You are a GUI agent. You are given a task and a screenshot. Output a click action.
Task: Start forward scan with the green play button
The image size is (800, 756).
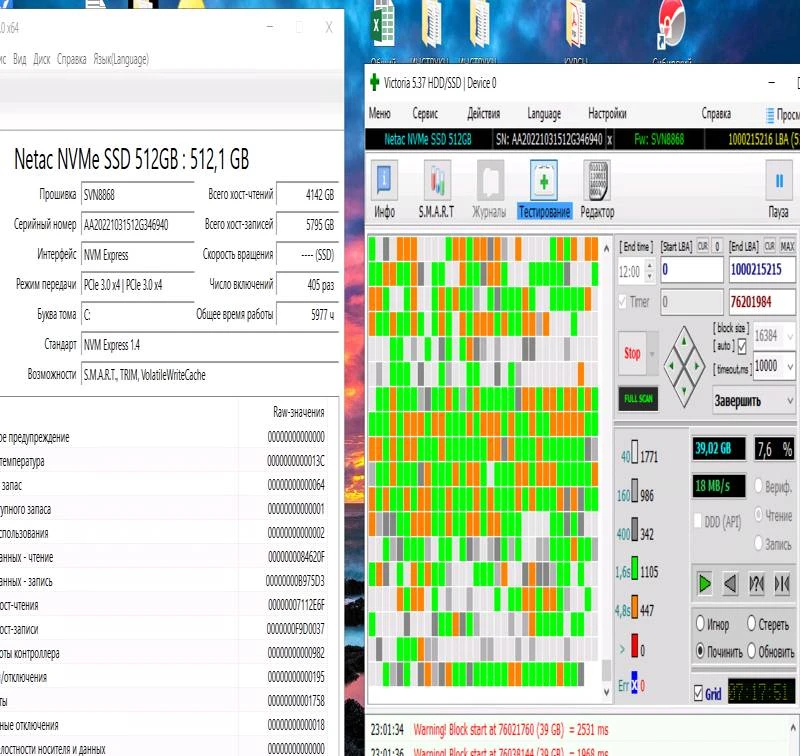[x=705, y=584]
